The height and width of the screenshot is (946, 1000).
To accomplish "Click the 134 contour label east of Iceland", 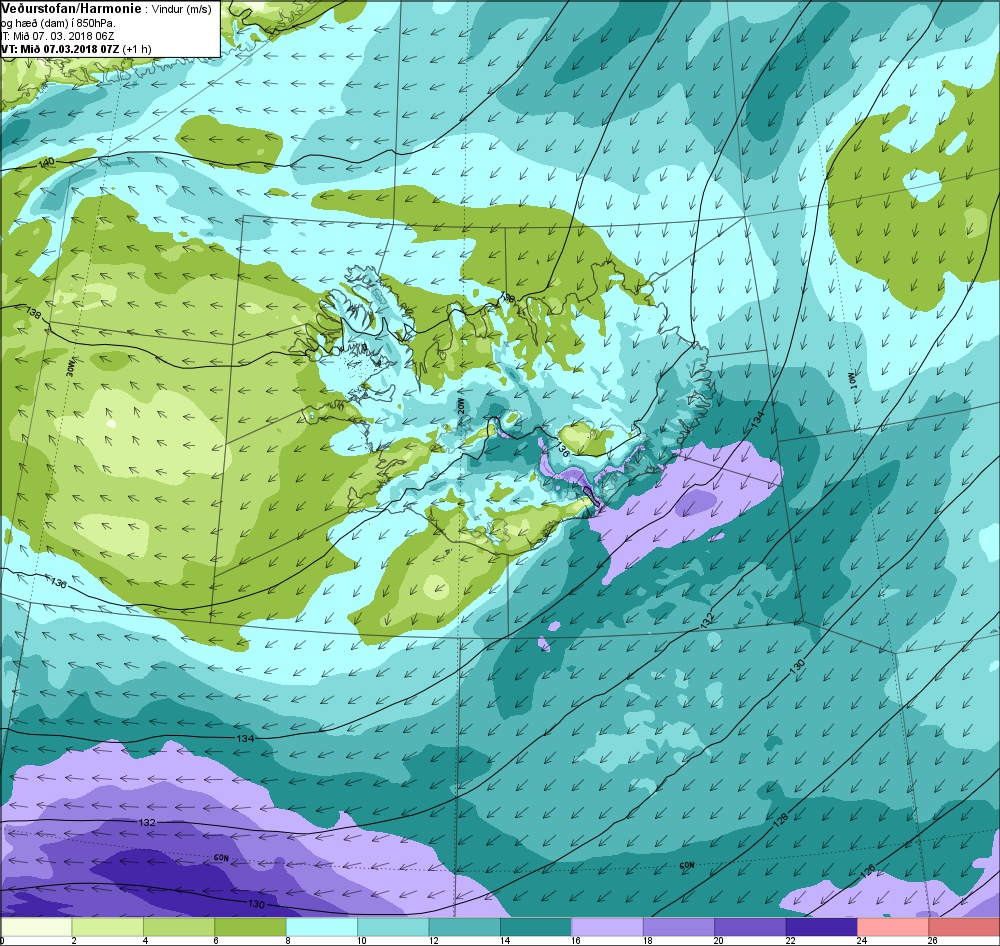I will tap(757, 419).
